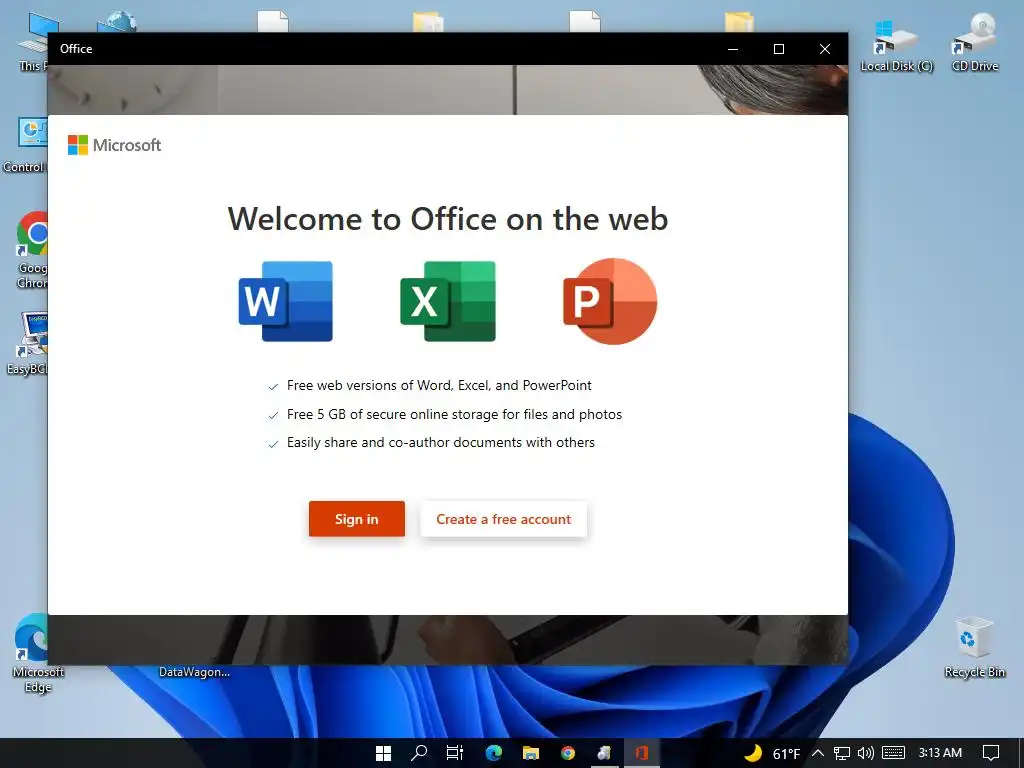This screenshot has height=768, width=1024.
Task: Open File Explorer from the taskbar
Action: [x=531, y=753]
